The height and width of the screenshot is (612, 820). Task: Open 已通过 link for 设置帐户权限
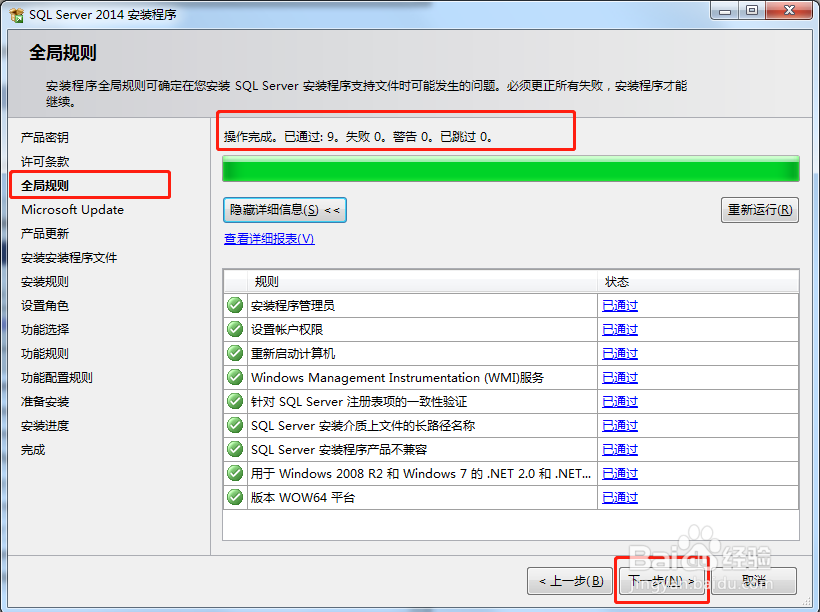pos(620,330)
